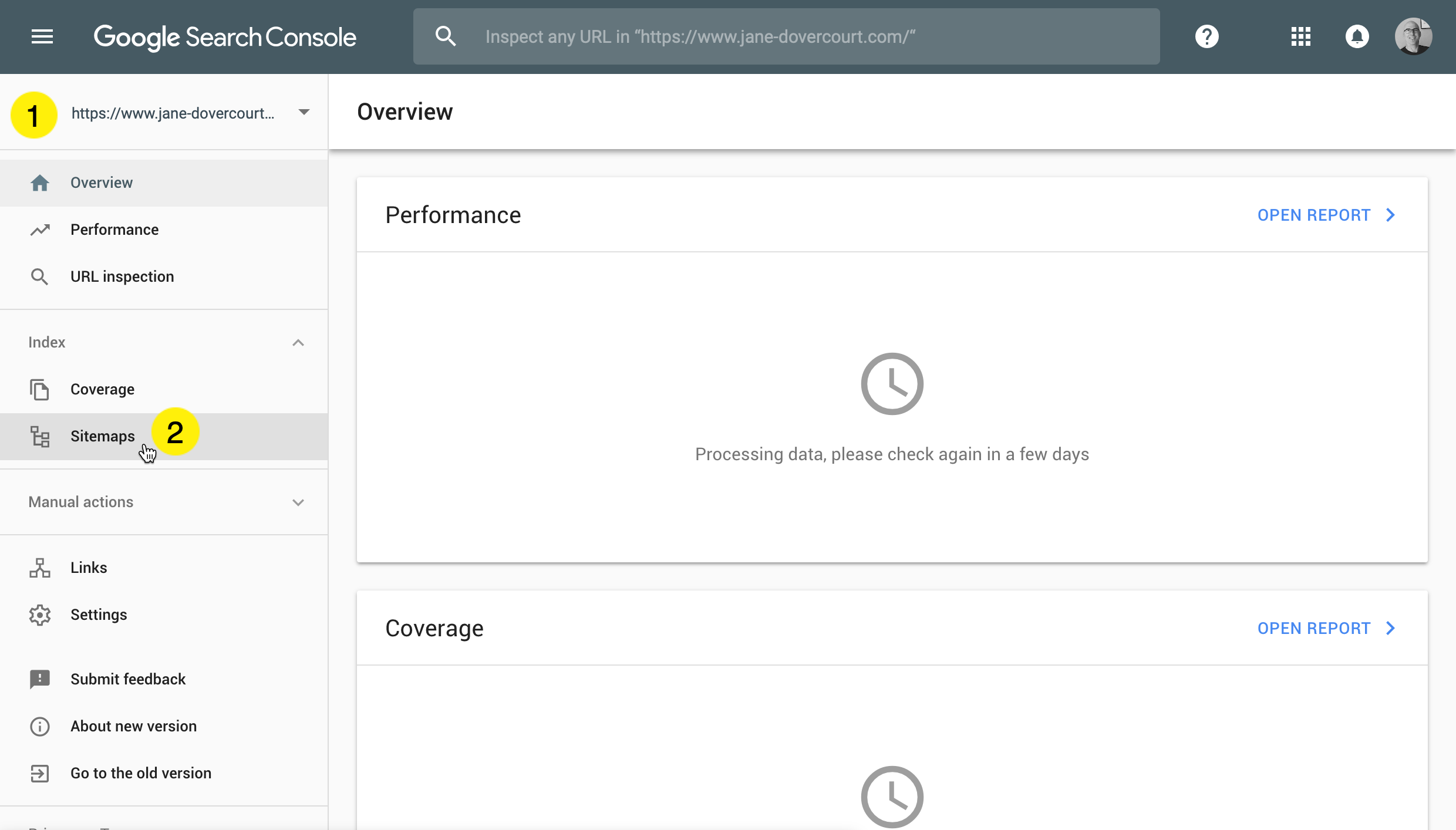Expand the Manual actions section
This screenshot has width=1456, height=830.
tap(298, 502)
